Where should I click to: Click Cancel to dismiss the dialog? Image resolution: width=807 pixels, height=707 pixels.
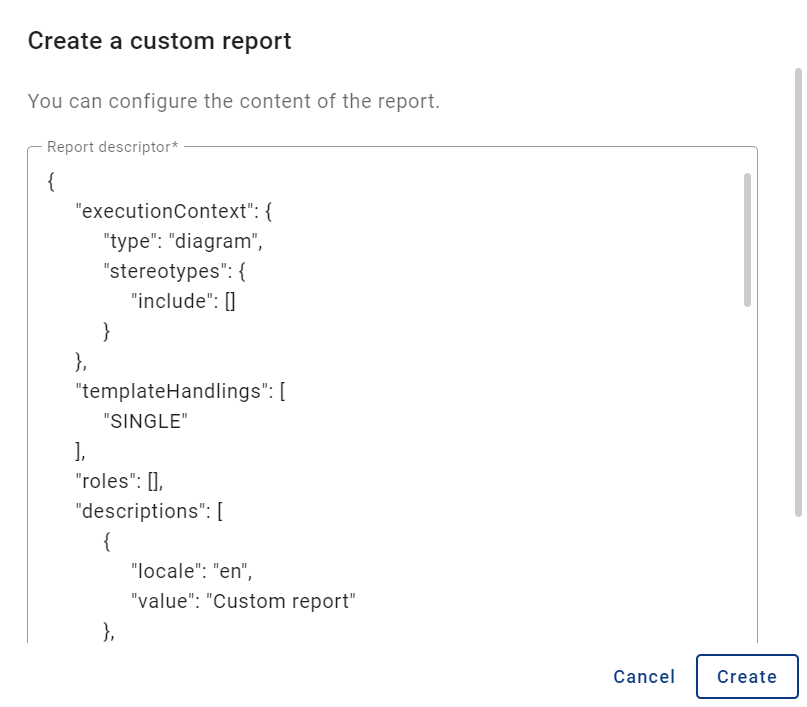(644, 677)
